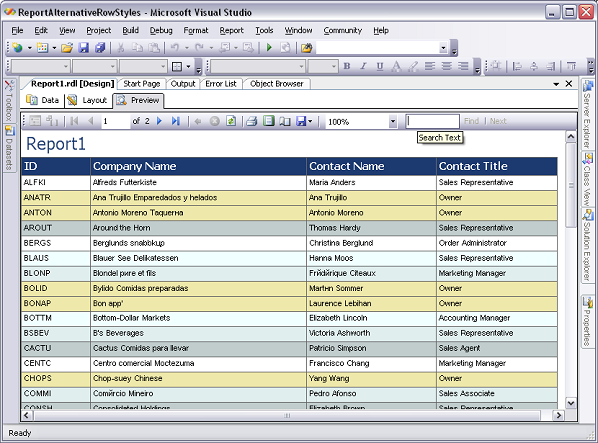This screenshot has height=443, width=598.
Task: Click the horizontal scrollbar right arrow
Action: pyautogui.click(x=559, y=415)
